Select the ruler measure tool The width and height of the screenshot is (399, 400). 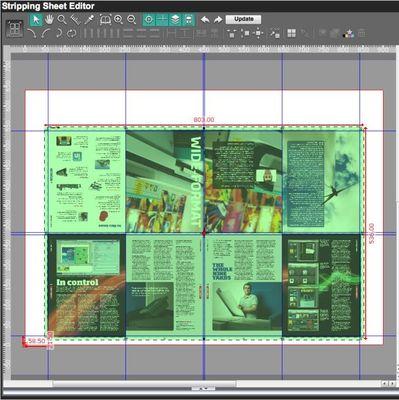point(76,20)
